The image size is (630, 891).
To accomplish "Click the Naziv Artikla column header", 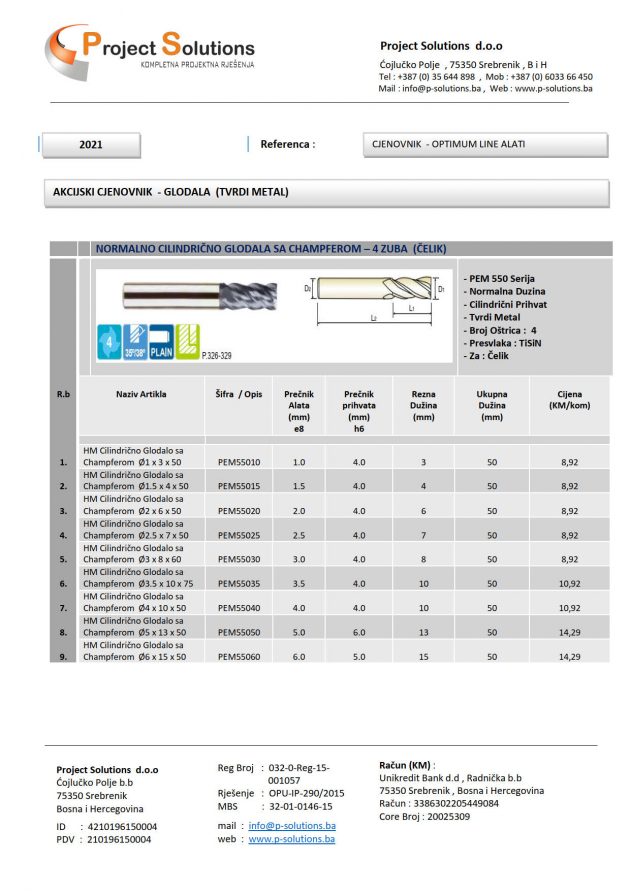I will pos(140,394).
